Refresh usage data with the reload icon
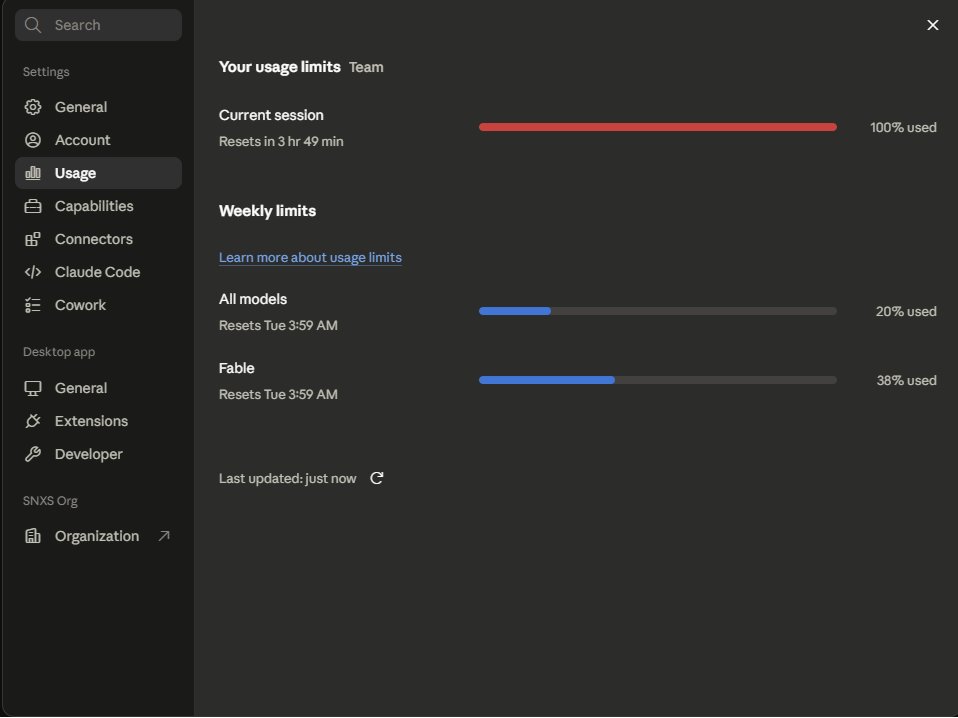The height and width of the screenshot is (718, 958). 377,478
